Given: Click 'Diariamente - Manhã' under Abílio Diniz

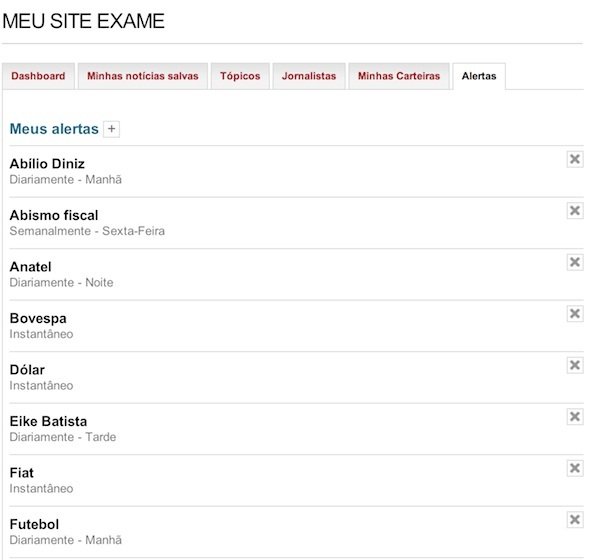Looking at the screenshot, I should (x=66, y=180).
